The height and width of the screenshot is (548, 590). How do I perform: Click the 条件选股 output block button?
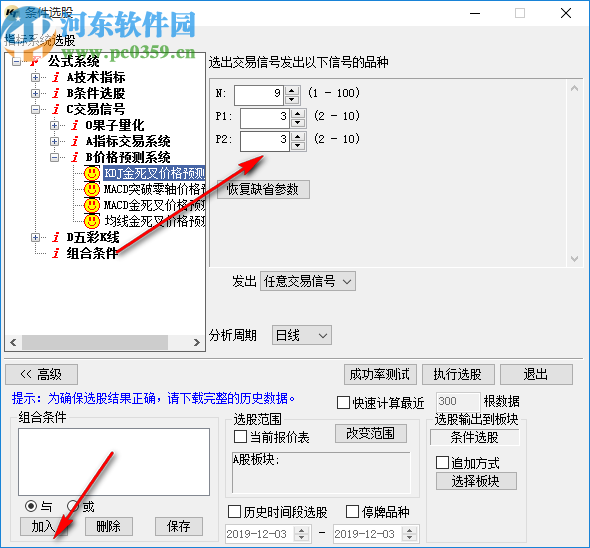pos(474,437)
